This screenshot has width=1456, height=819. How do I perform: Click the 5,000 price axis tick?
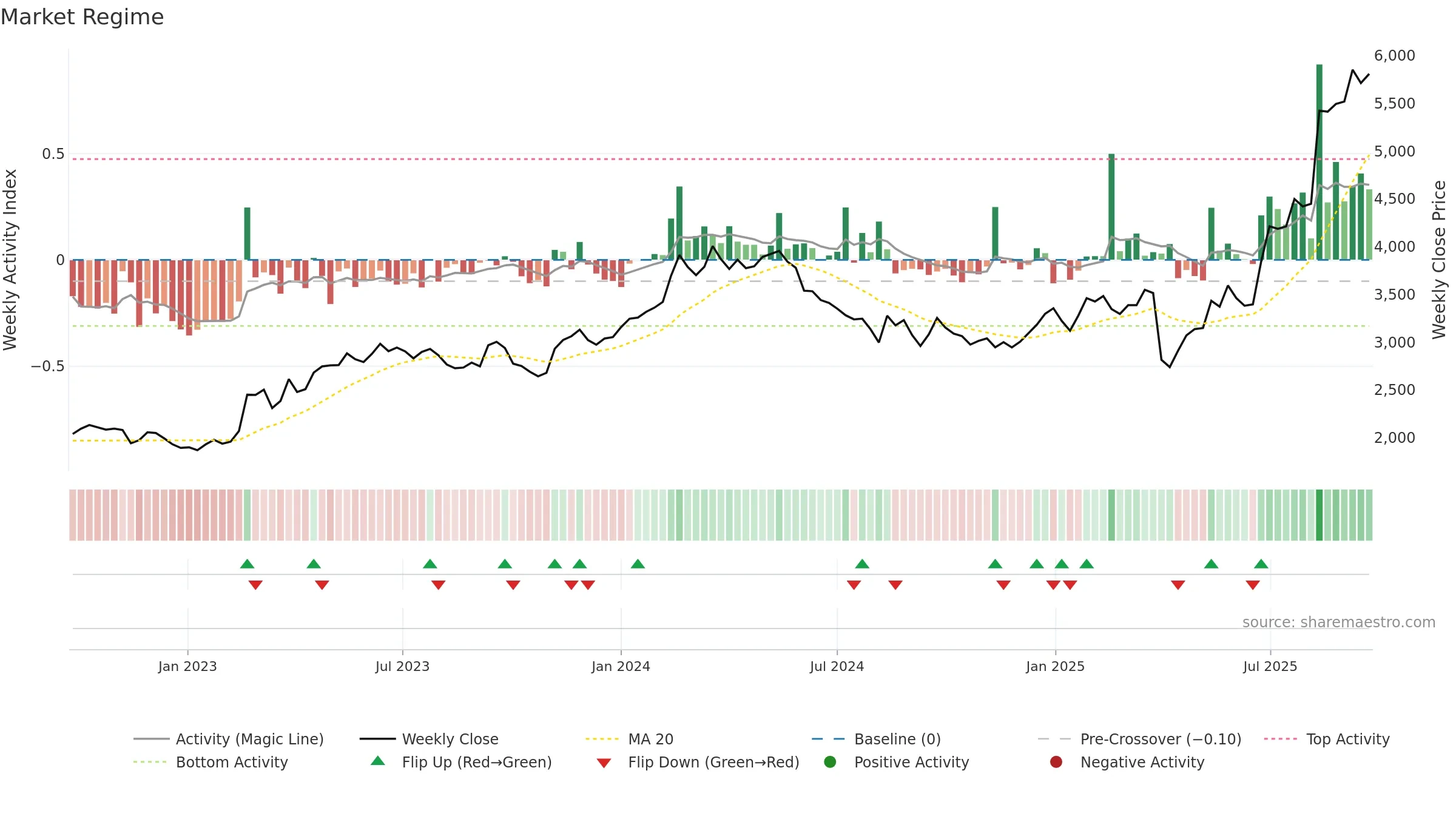tap(1394, 151)
